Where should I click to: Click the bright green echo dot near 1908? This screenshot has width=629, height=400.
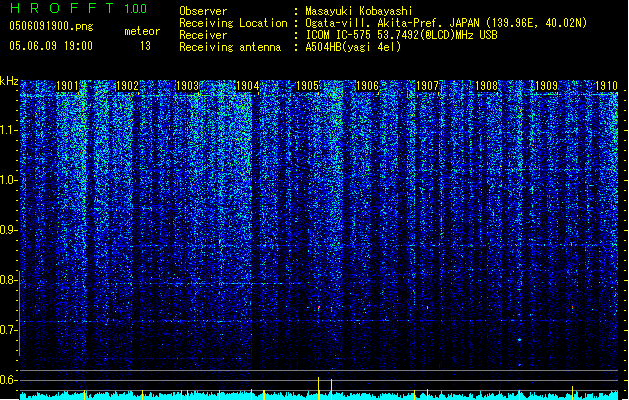point(519,340)
